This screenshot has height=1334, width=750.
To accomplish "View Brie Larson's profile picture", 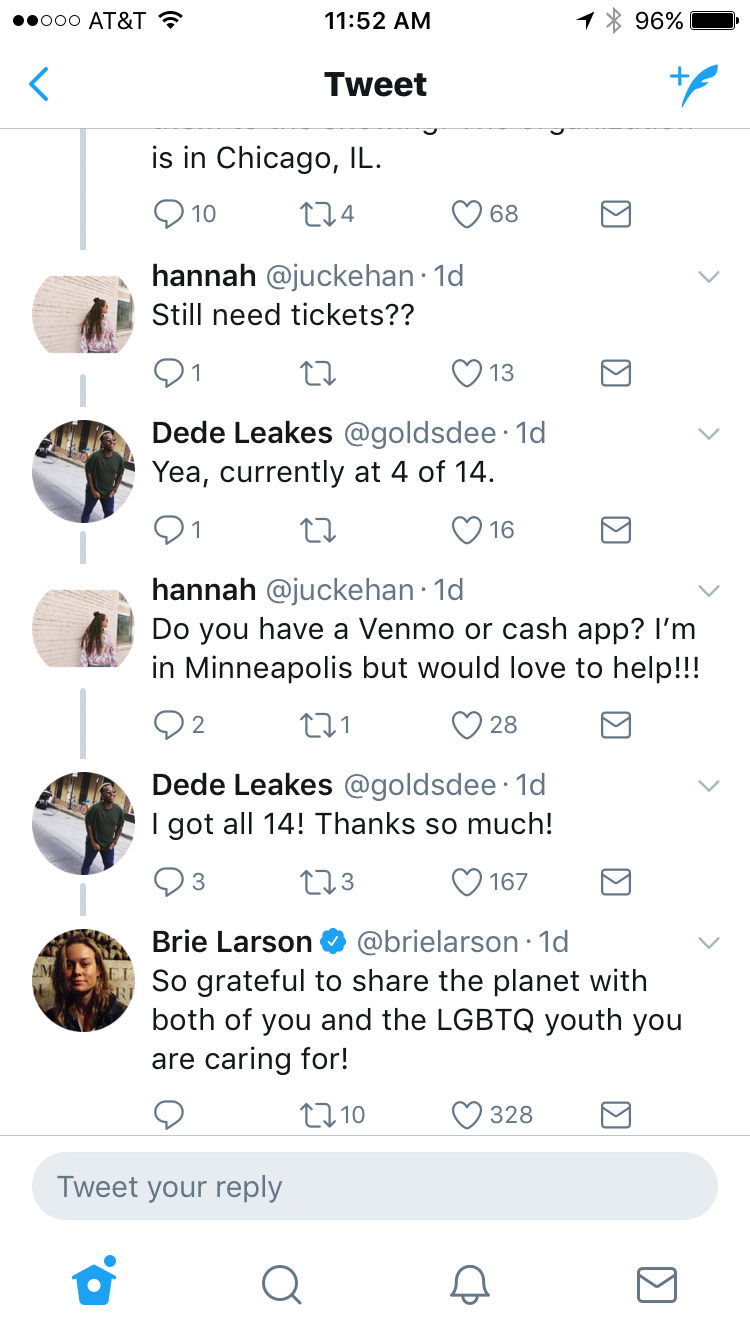I will (x=83, y=980).
